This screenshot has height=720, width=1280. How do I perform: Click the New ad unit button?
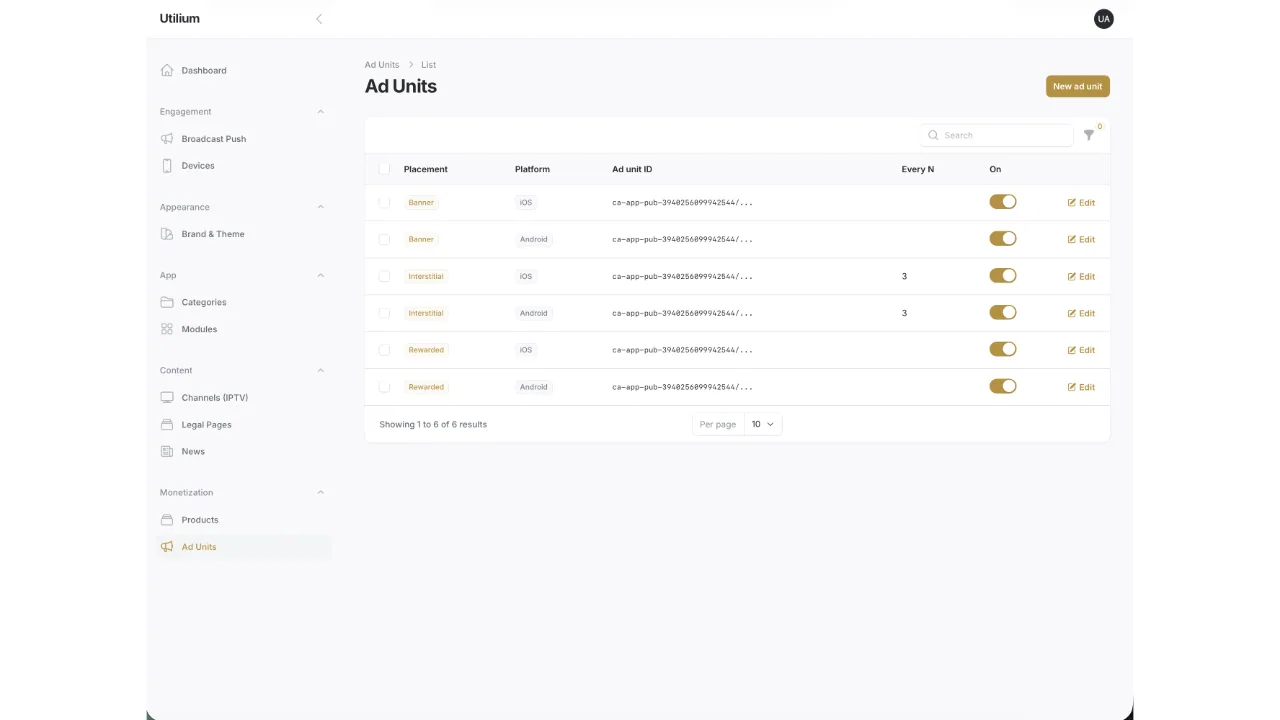(x=1078, y=86)
